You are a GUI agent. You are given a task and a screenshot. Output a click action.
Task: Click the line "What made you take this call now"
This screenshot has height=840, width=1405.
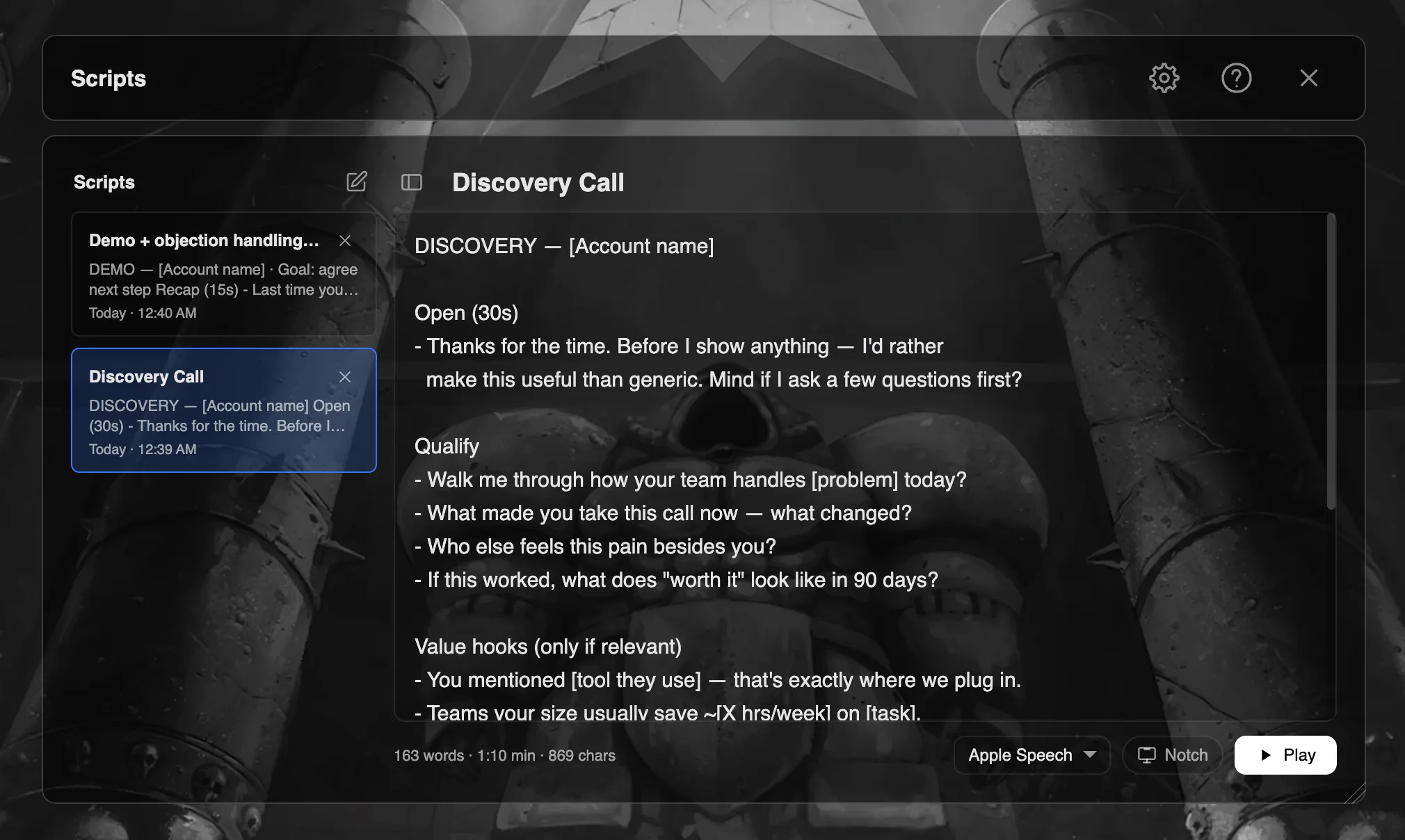pos(664,513)
